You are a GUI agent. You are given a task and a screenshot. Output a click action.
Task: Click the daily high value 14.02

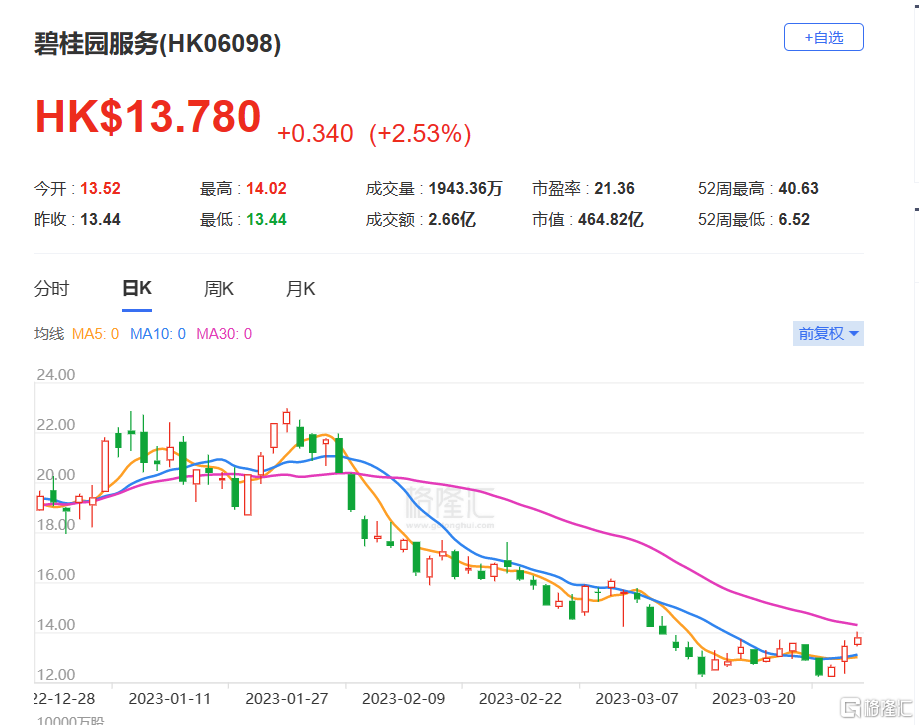pos(266,189)
